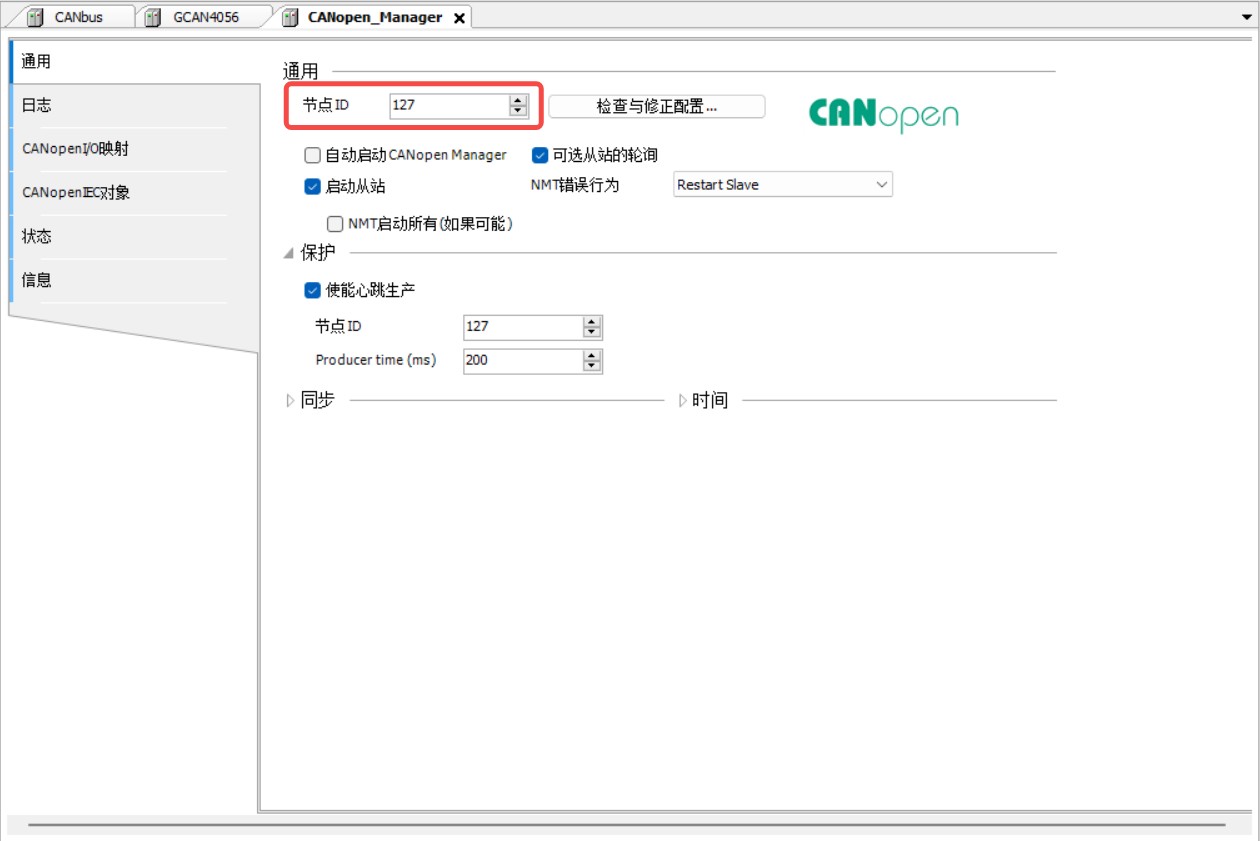Expand the 同步 section
1260x841 pixels.
290,400
